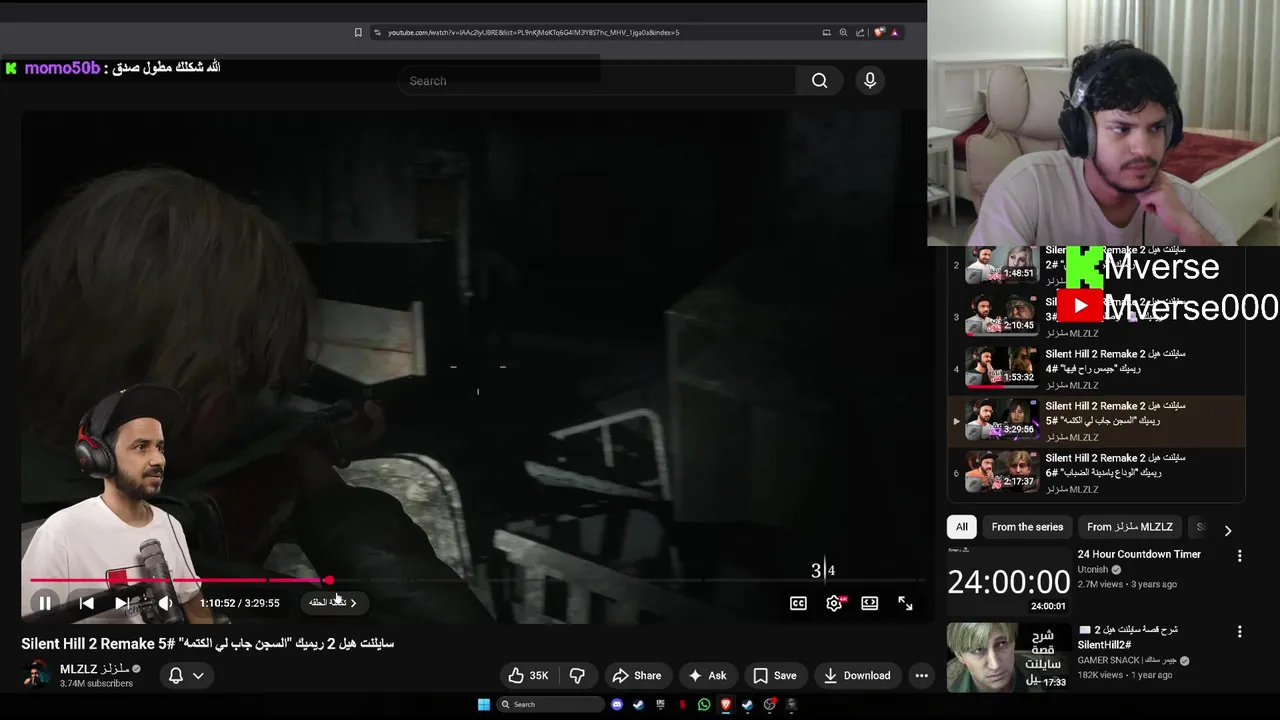Download the video
Viewport: 1280px width, 720px height.
[x=857, y=675]
